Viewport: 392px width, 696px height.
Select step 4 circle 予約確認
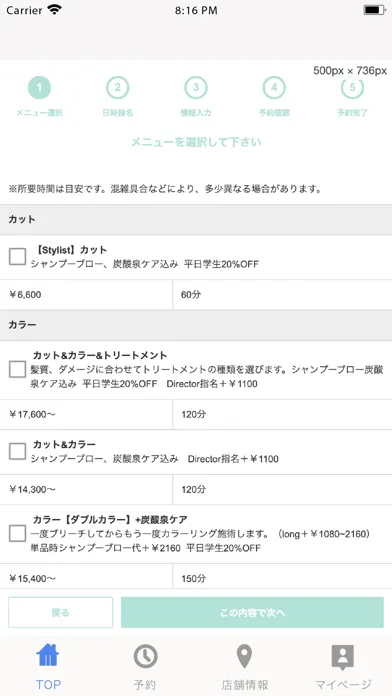click(274, 87)
